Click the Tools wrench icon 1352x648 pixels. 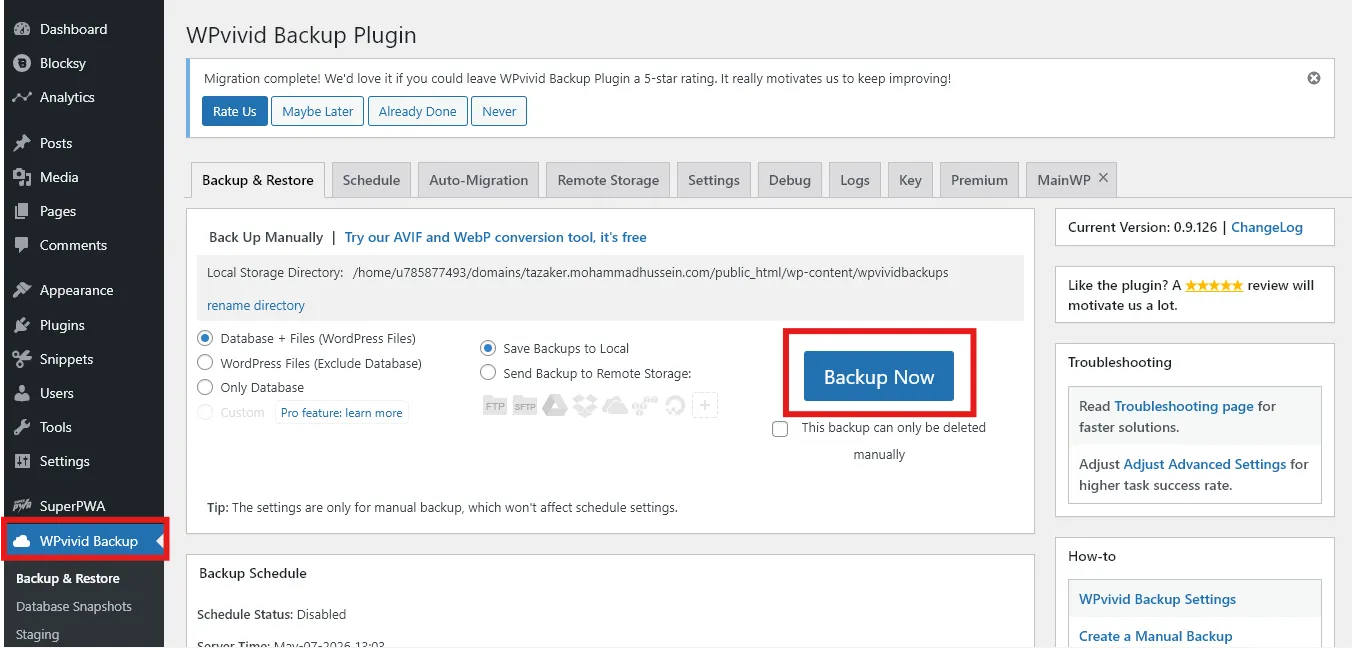click(22, 427)
